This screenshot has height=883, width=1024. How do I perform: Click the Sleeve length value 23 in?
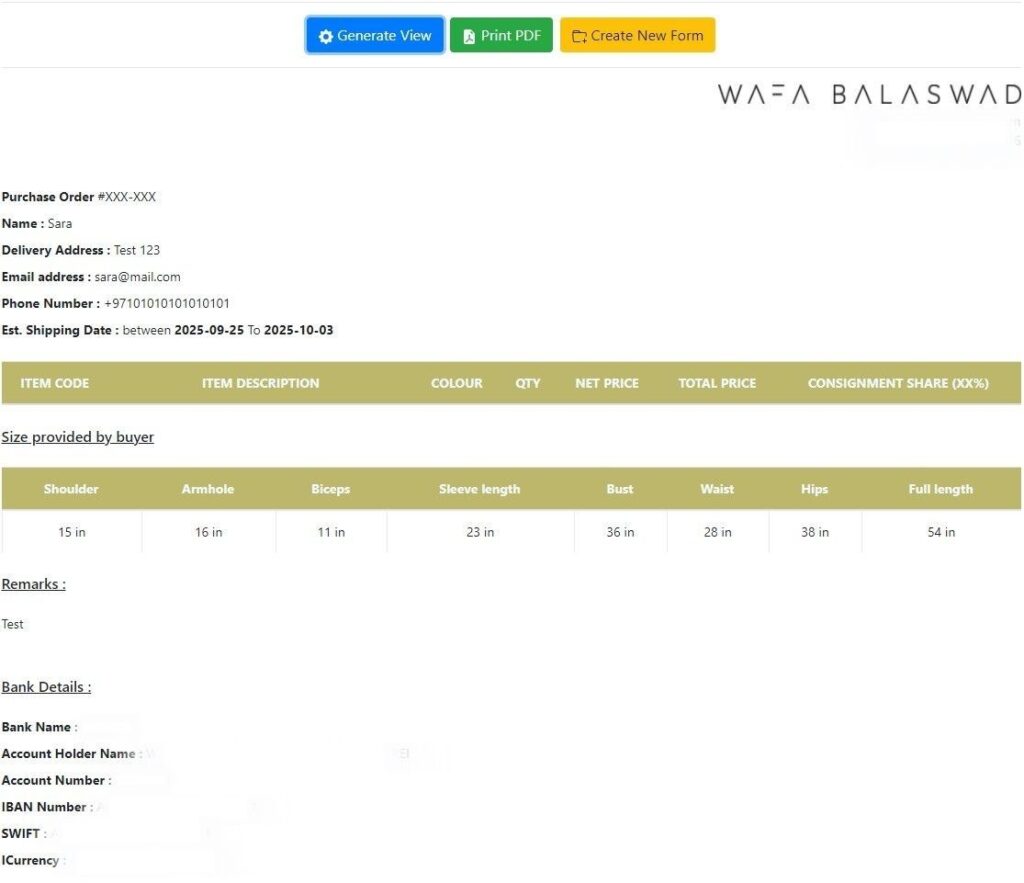click(480, 532)
